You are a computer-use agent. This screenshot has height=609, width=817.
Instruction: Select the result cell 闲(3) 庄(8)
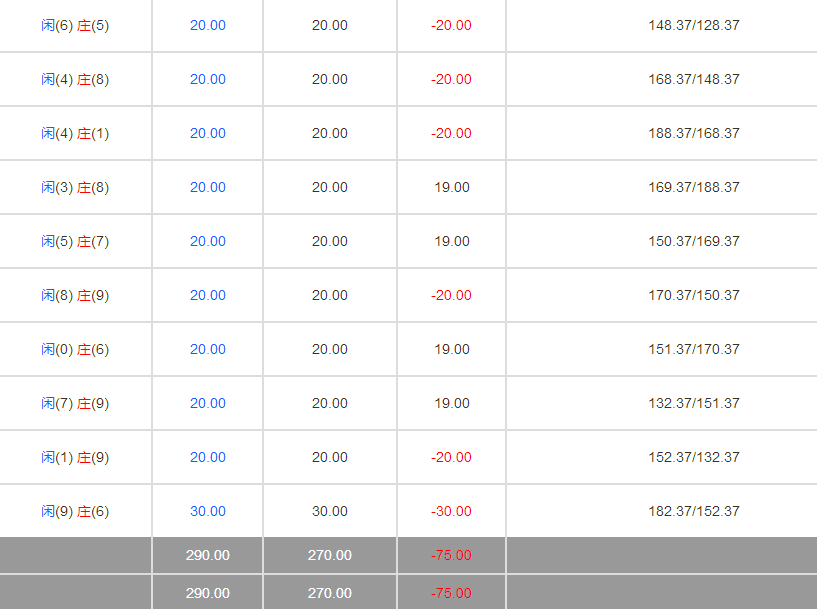[75, 187]
